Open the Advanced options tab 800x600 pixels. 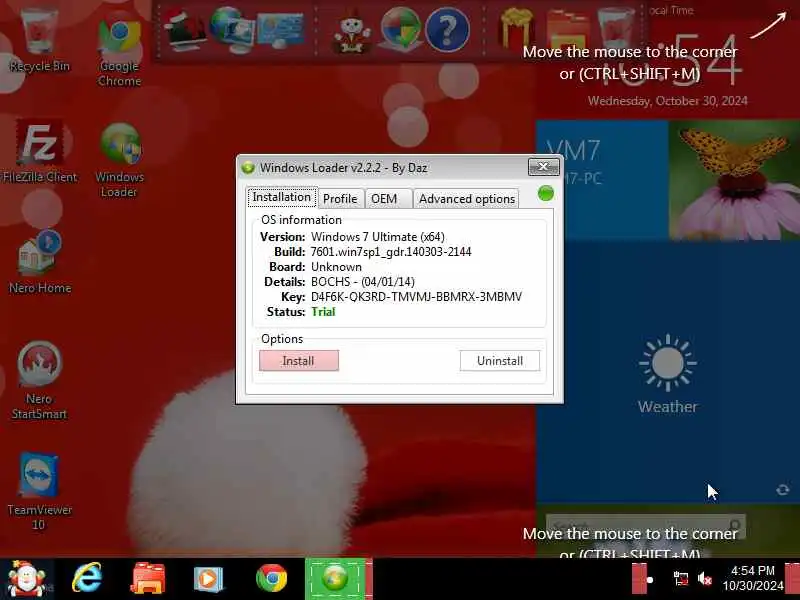[x=467, y=198]
